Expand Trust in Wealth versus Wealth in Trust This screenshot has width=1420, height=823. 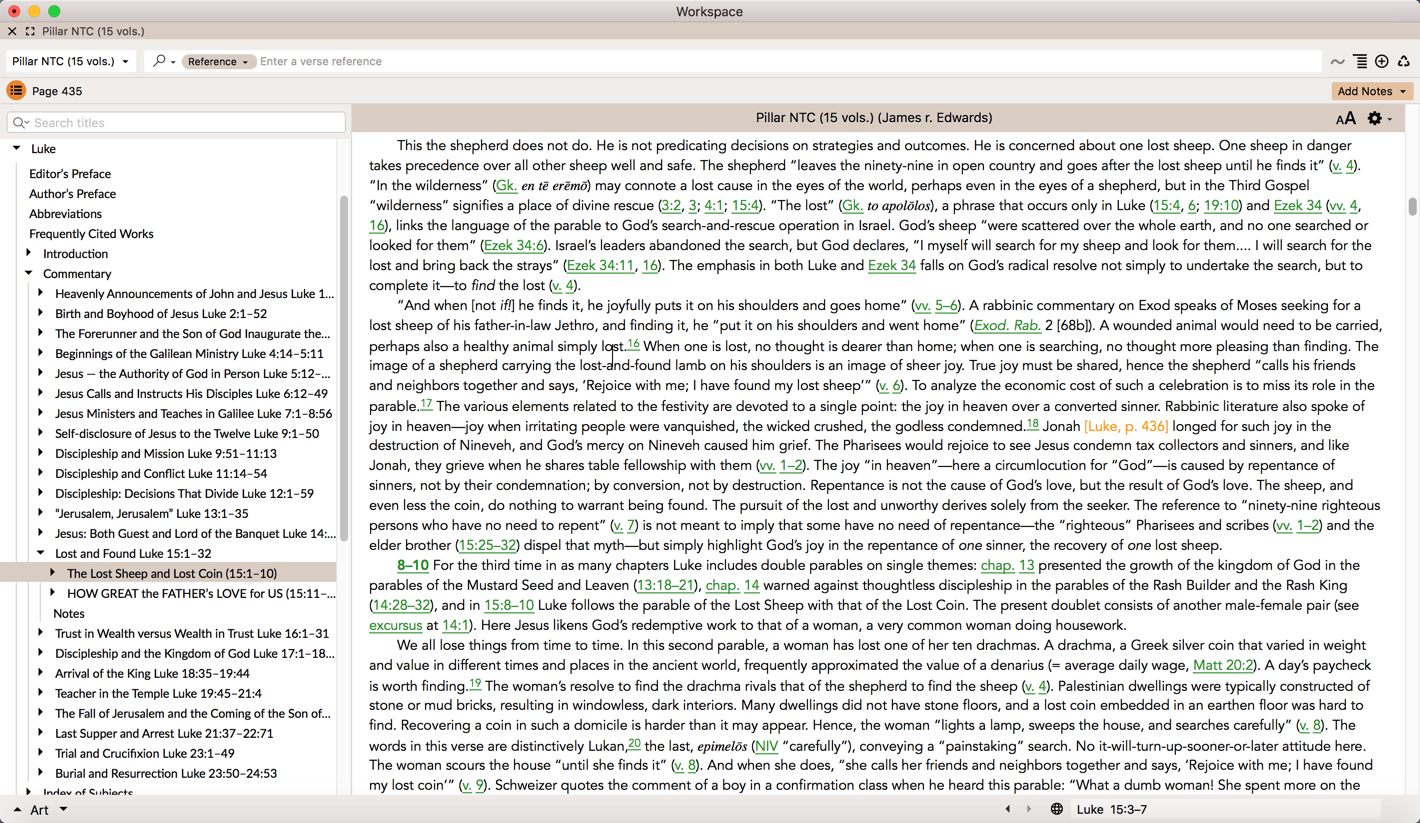click(x=41, y=634)
